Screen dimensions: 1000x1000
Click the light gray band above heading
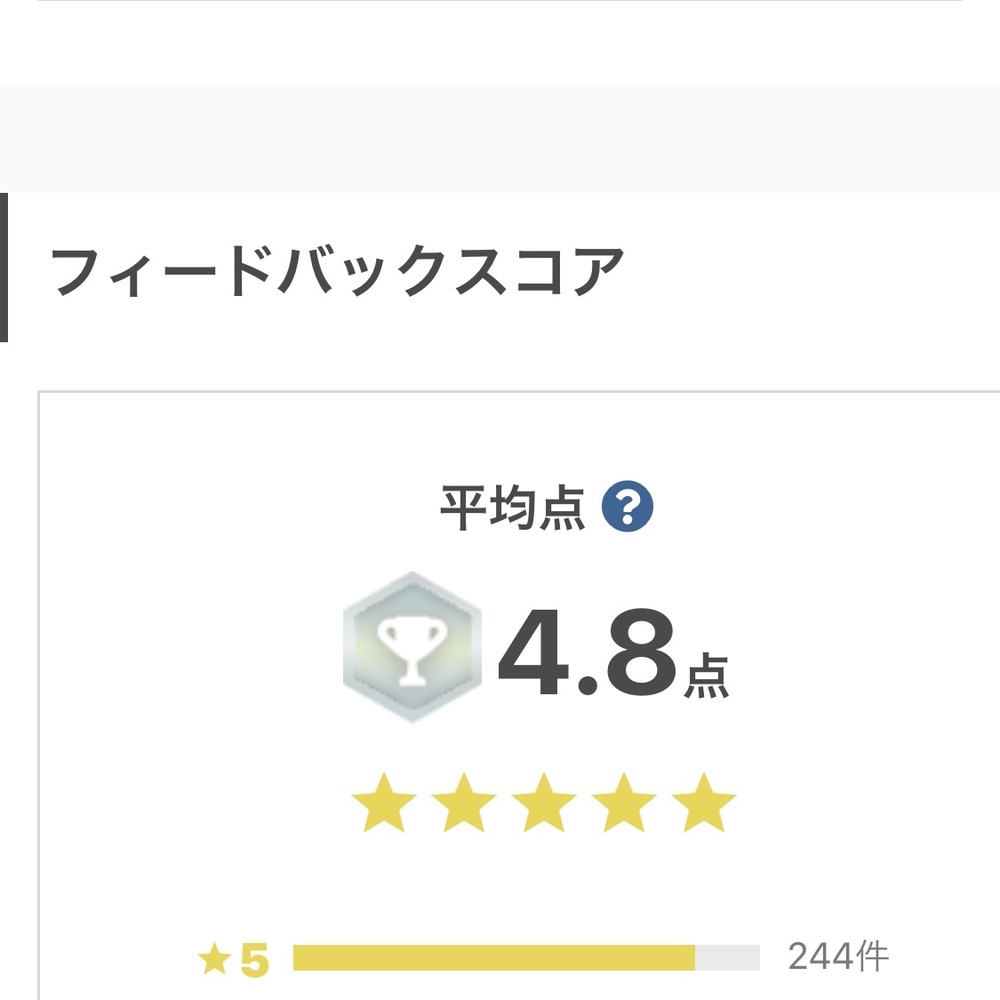click(500, 139)
